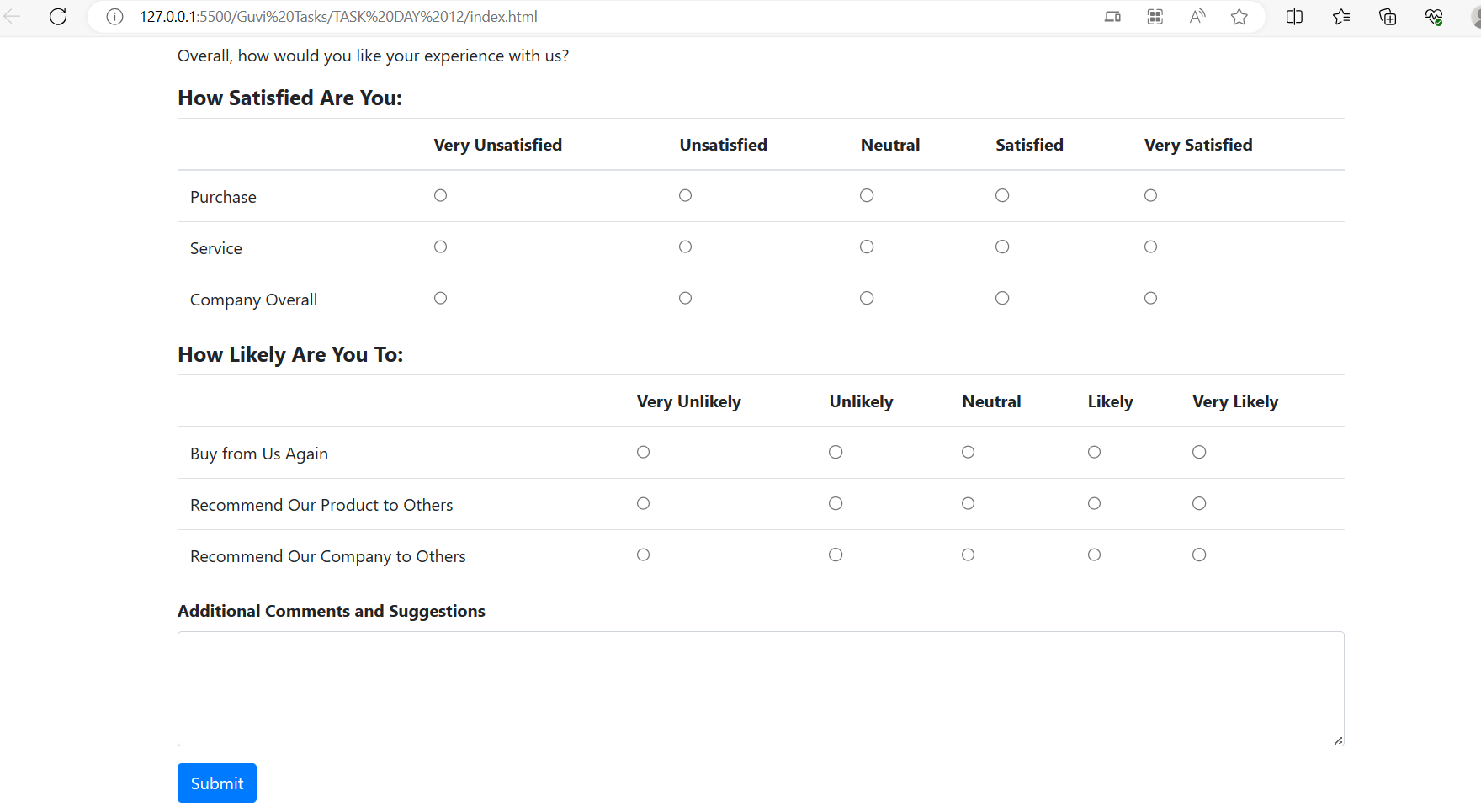Select Satisfied for Service
Viewport: 1481px width, 812px height.
pyautogui.click(x=1001, y=247)
